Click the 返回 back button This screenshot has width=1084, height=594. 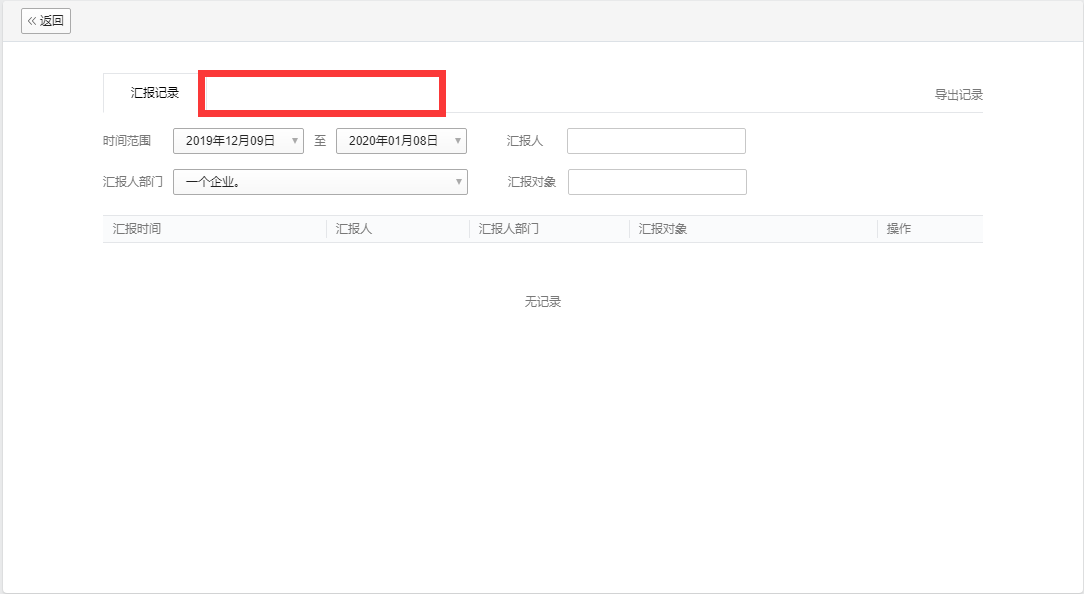click(x=46, y=21)
